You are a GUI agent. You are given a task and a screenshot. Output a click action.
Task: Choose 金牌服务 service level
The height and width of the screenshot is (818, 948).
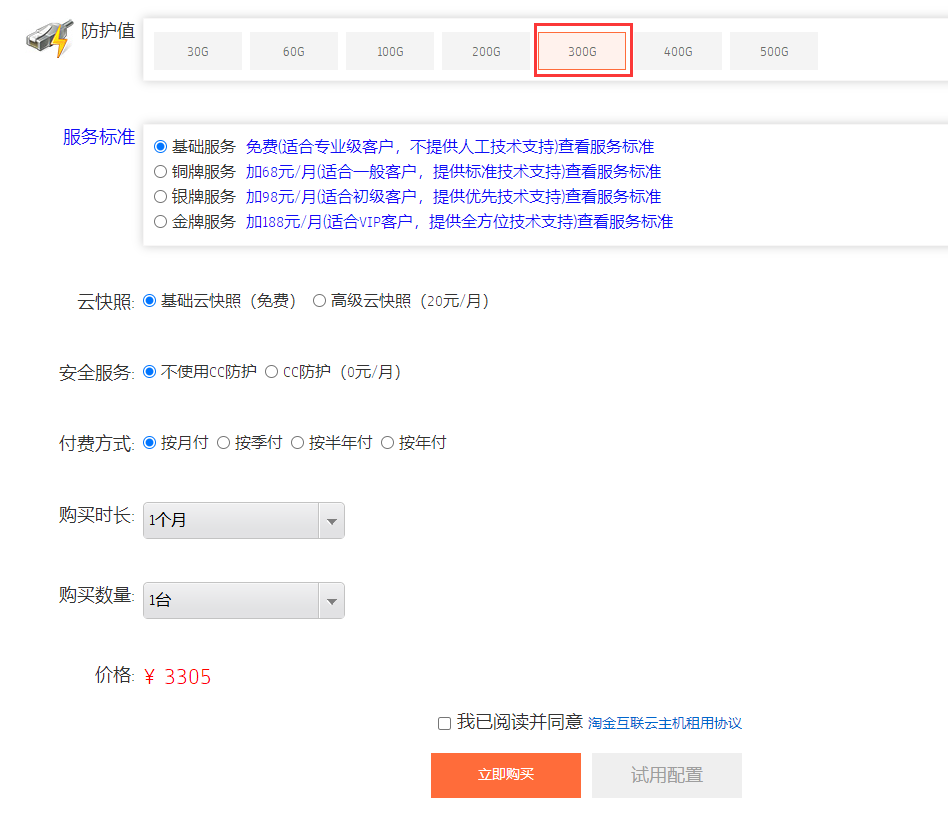(160, 221)
